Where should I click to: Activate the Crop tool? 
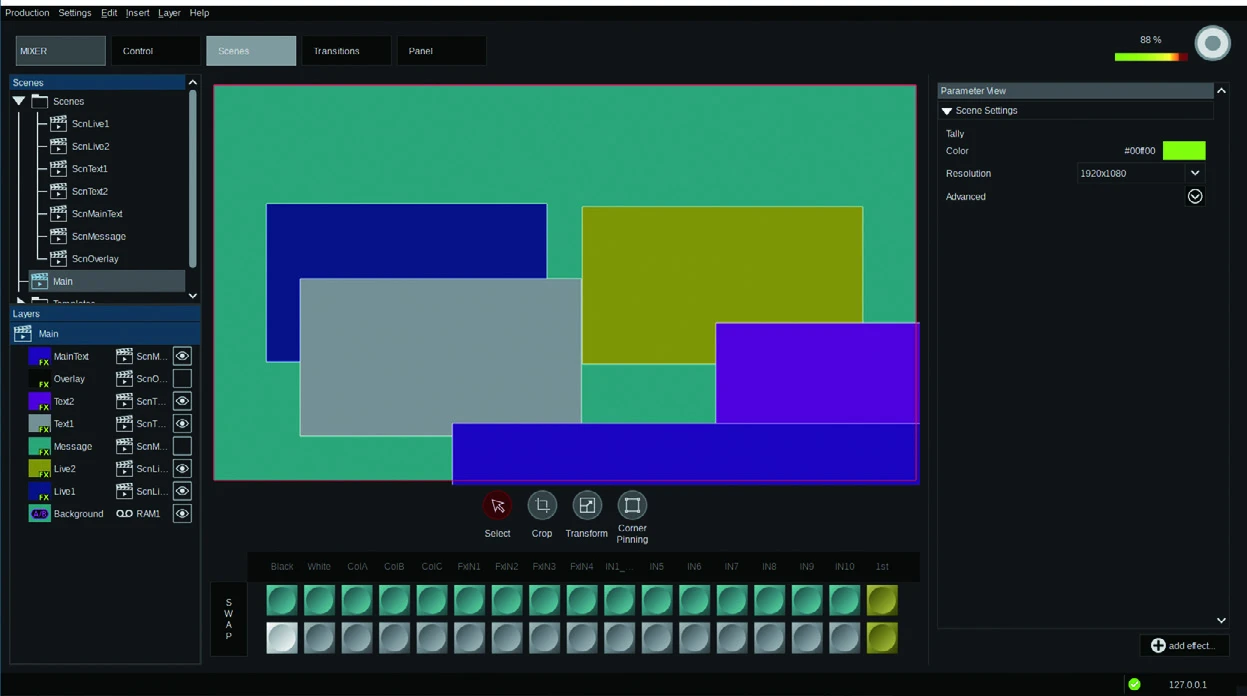click(x=542, y=505)
